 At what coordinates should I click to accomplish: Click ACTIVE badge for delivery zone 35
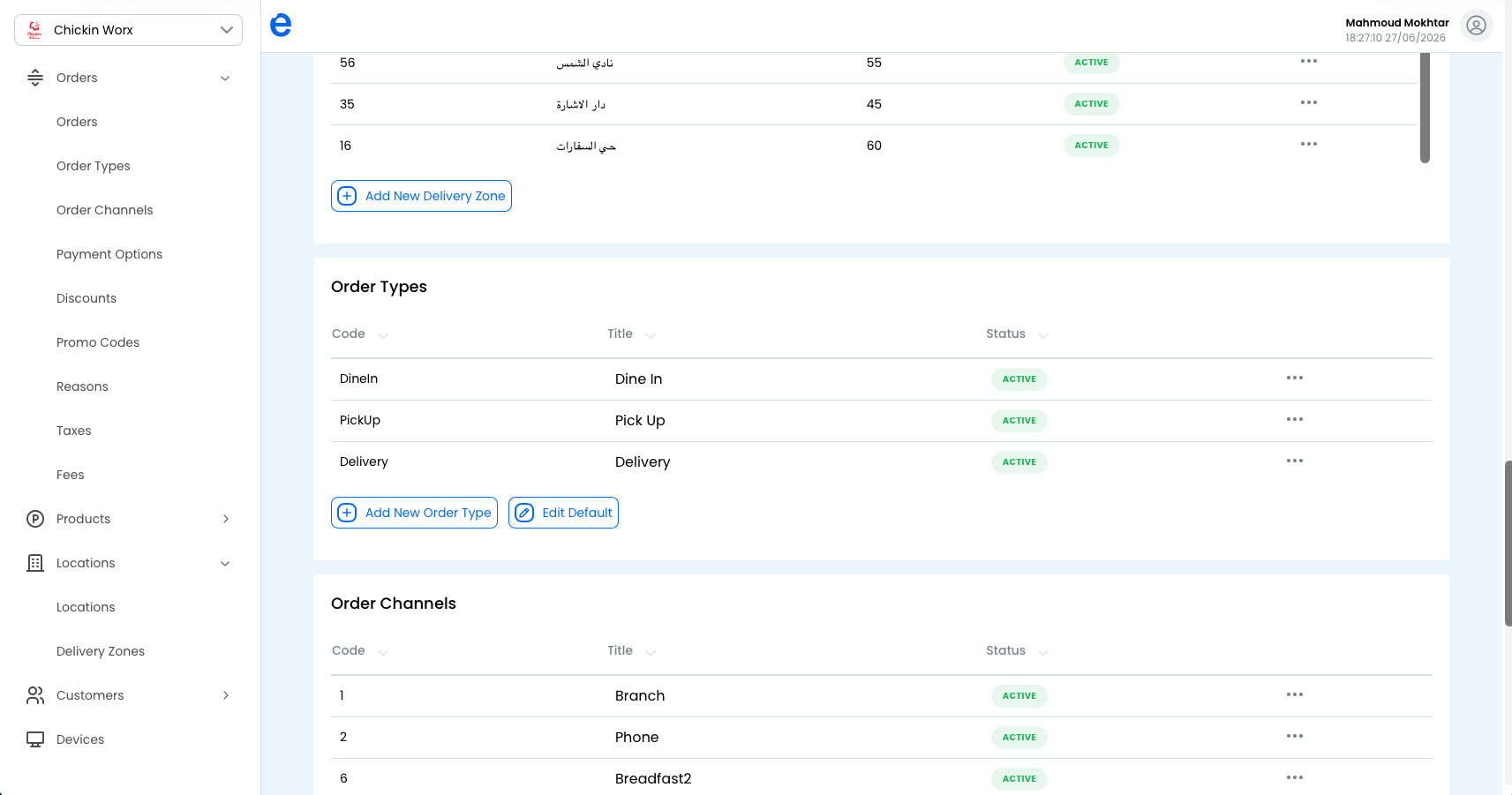tap(1092, 103)
